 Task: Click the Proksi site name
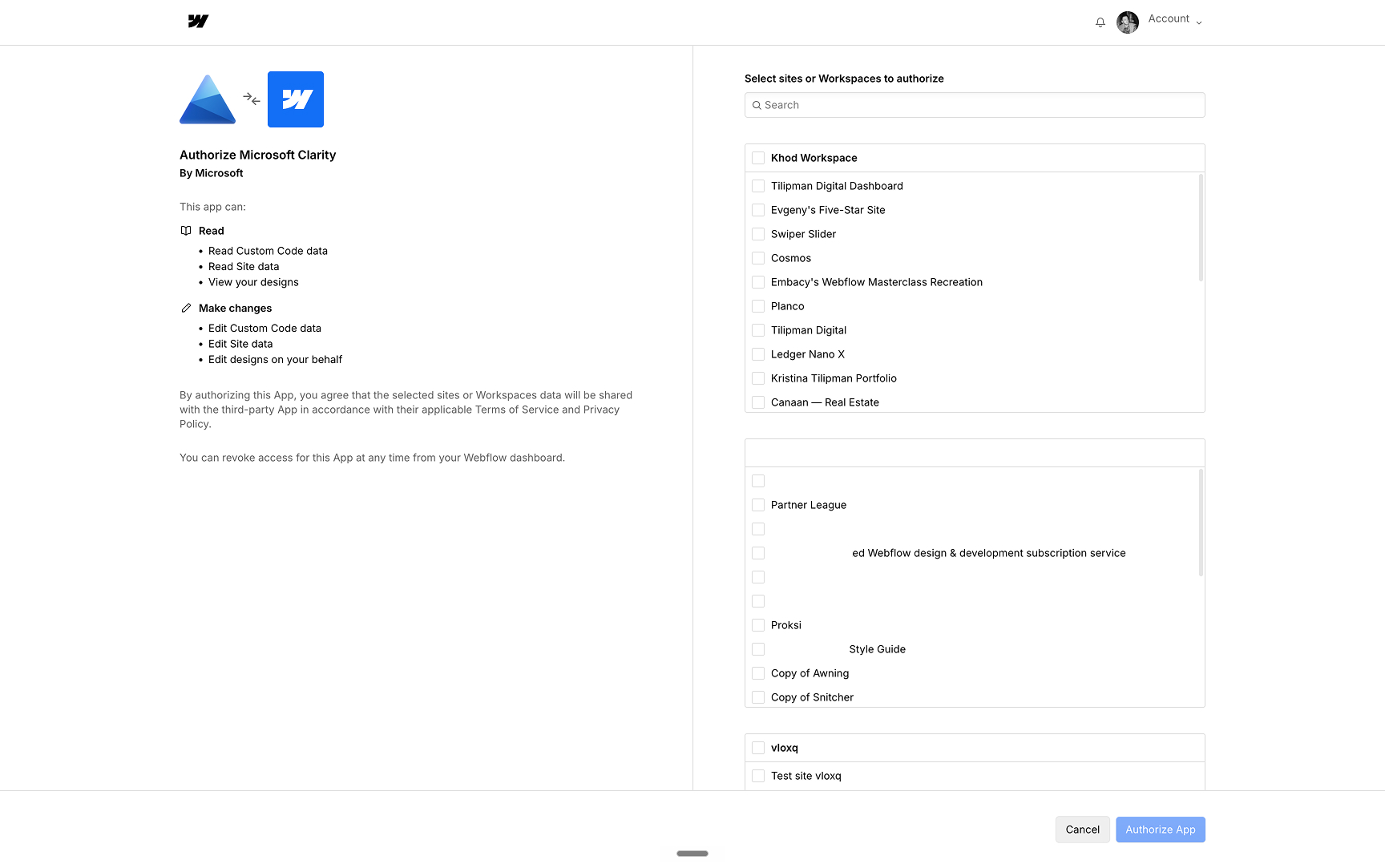click(x=786, y=625)
